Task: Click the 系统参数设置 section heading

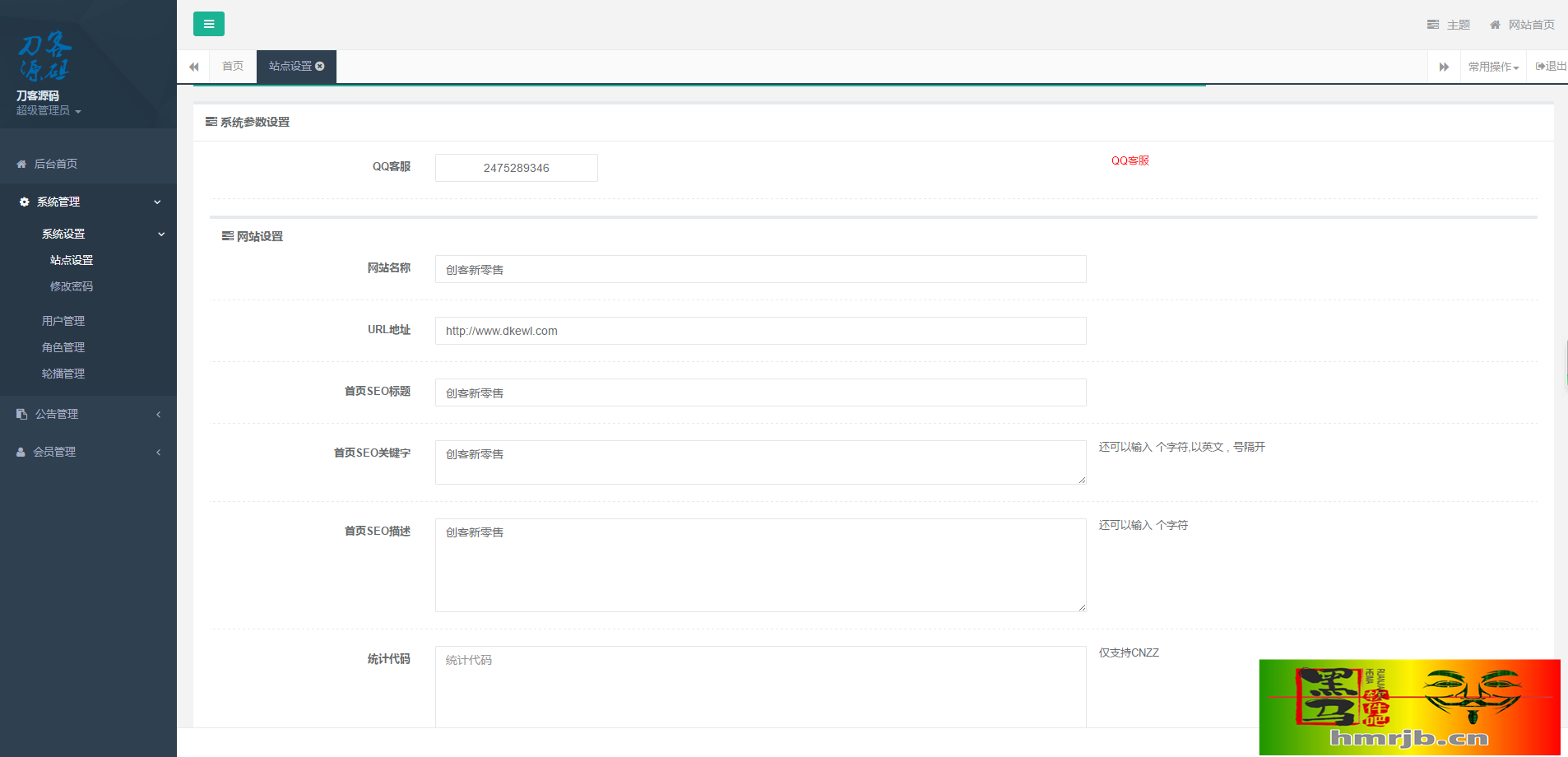Action: coord(248,122)
